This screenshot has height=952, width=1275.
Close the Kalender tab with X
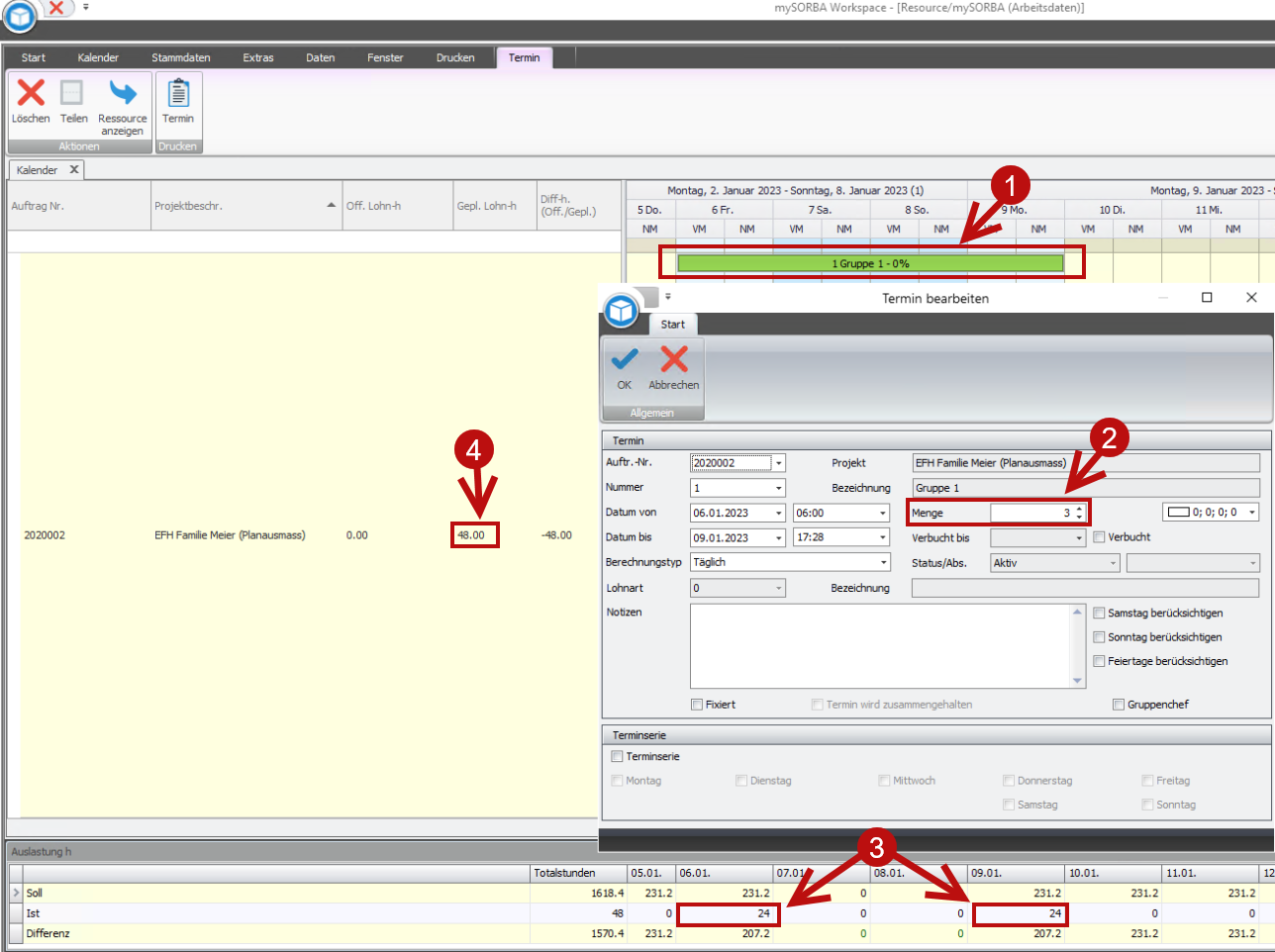(x=74, y=170)
